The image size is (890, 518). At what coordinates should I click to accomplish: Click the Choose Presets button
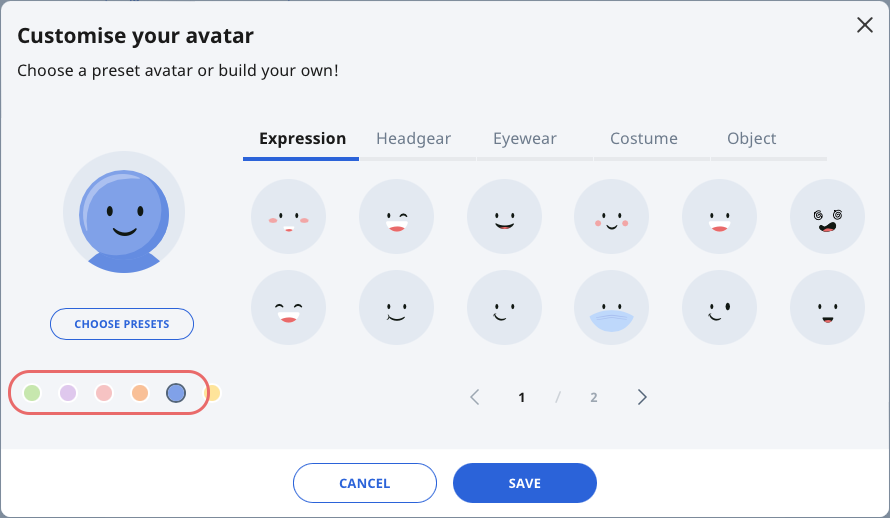(122, 324)
